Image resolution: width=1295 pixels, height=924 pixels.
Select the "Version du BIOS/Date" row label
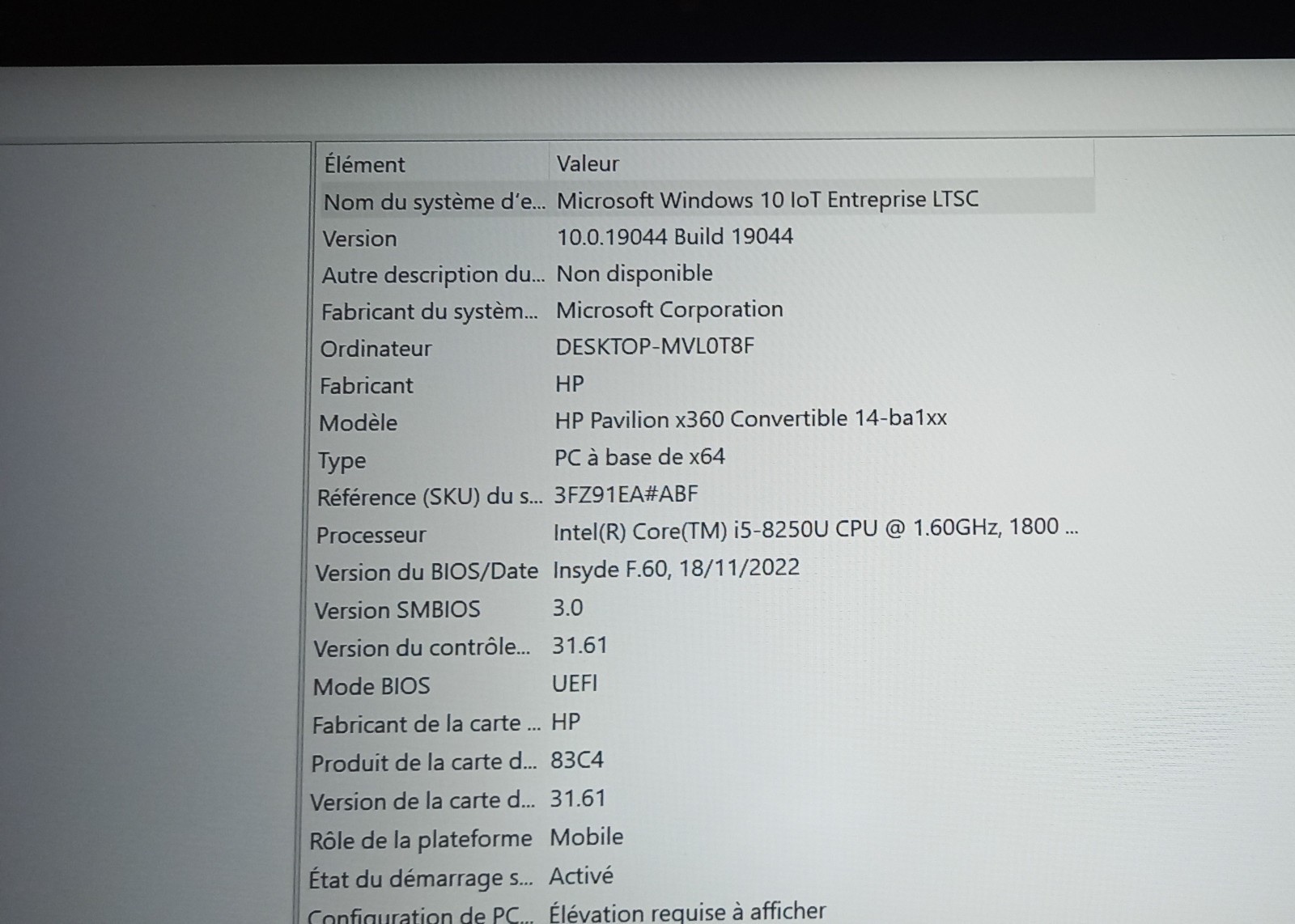[x=427, y=573]
